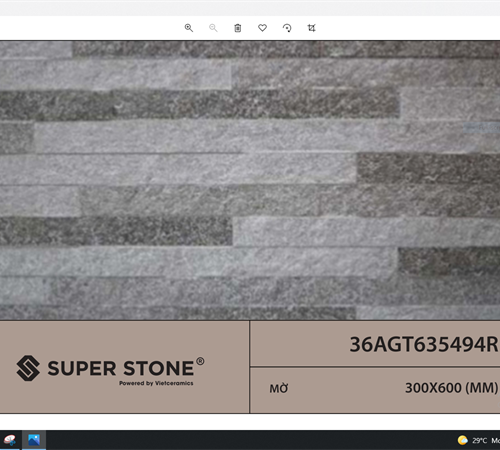Click the MỜ finish label

click(279, 388)
